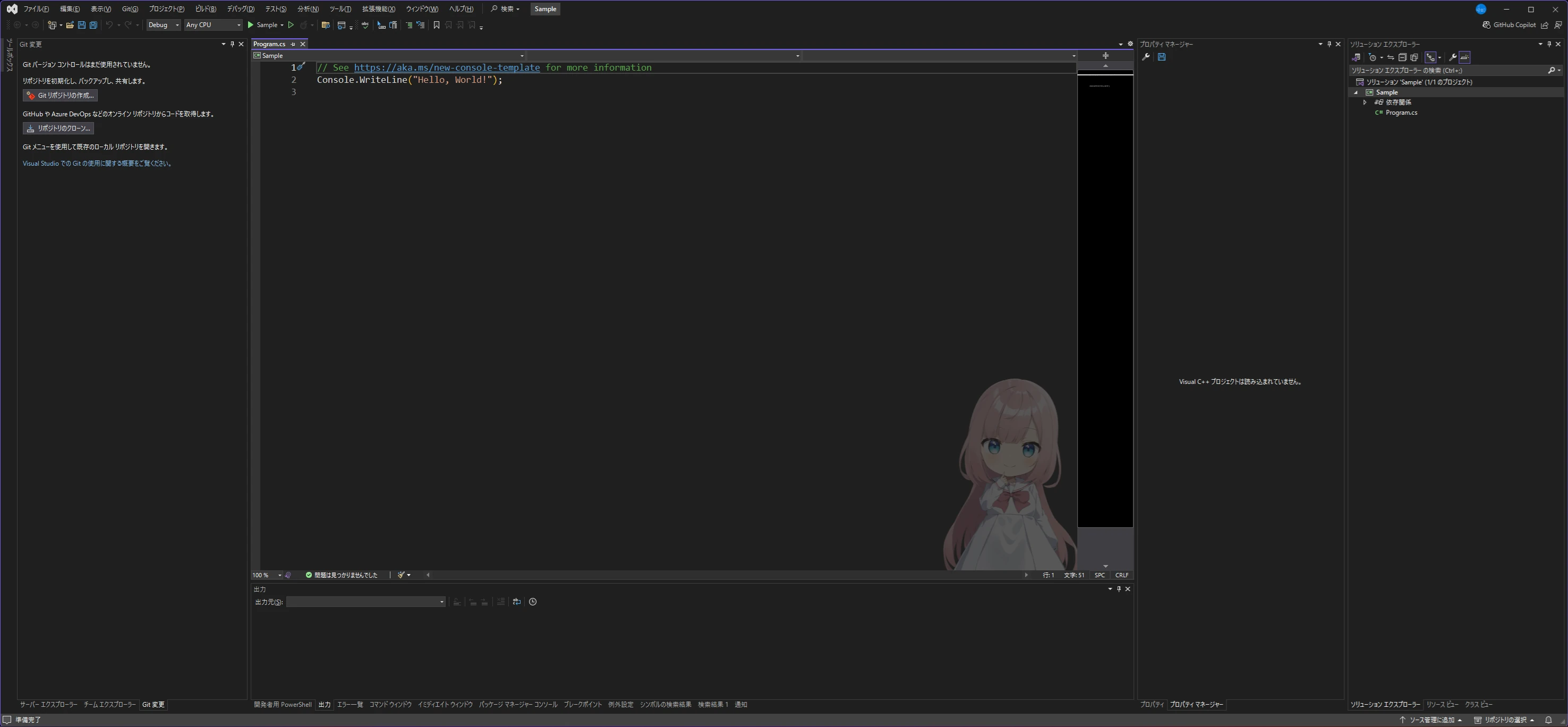
Task: Click the notifications bell in status bar
Action: point(1548,720)
